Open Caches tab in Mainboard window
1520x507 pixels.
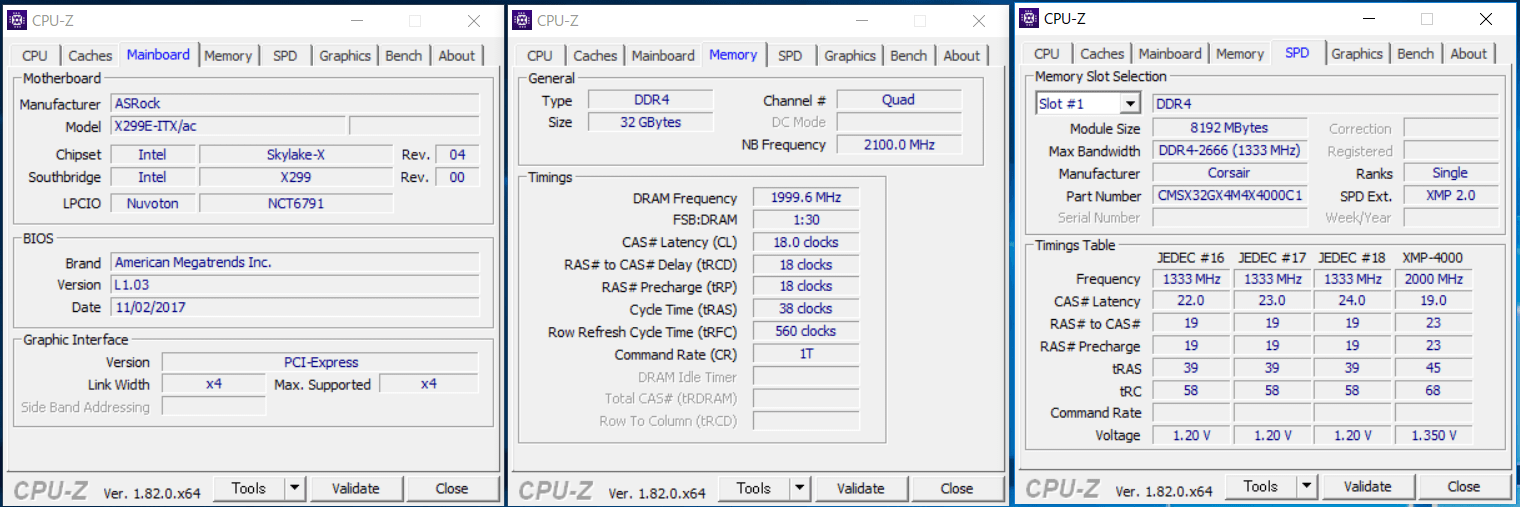point(90,56)
